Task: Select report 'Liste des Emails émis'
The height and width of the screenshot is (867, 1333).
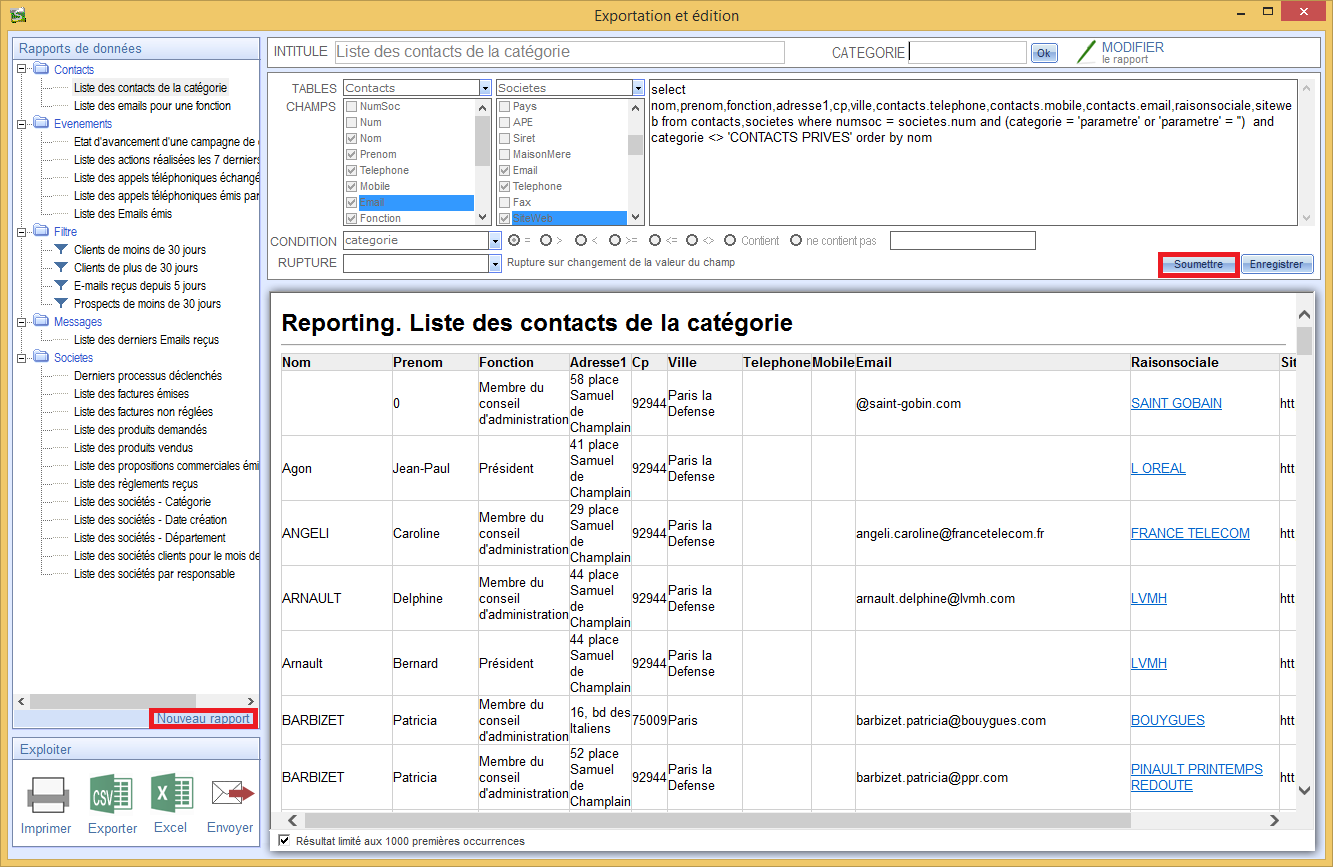Action: 123,214
